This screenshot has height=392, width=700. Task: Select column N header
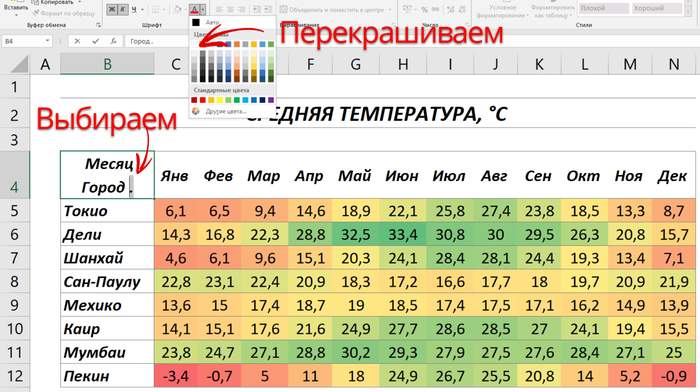coord(674,65)
